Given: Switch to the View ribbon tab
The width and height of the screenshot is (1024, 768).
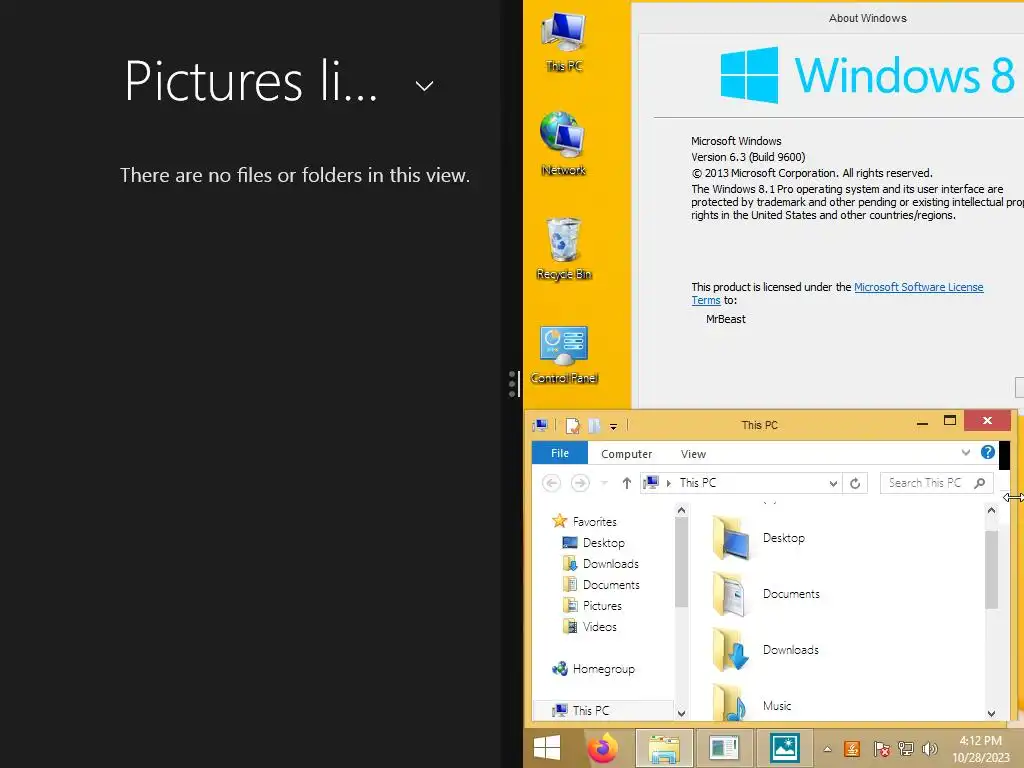Looking at the screenshot, I should coord(693,454).
